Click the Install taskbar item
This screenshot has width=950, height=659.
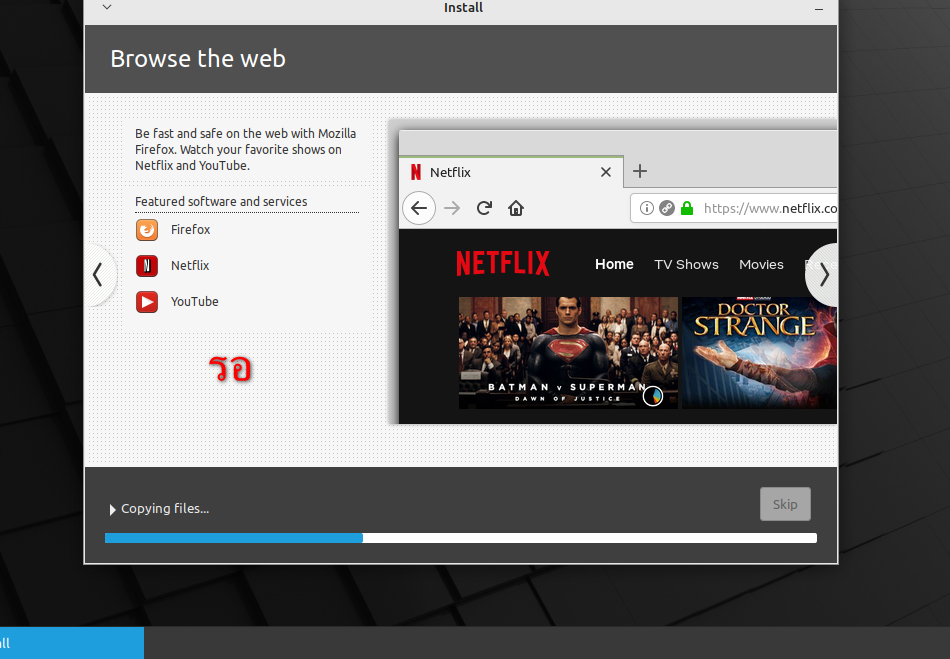pyautogui.click(x=71, y=643)
